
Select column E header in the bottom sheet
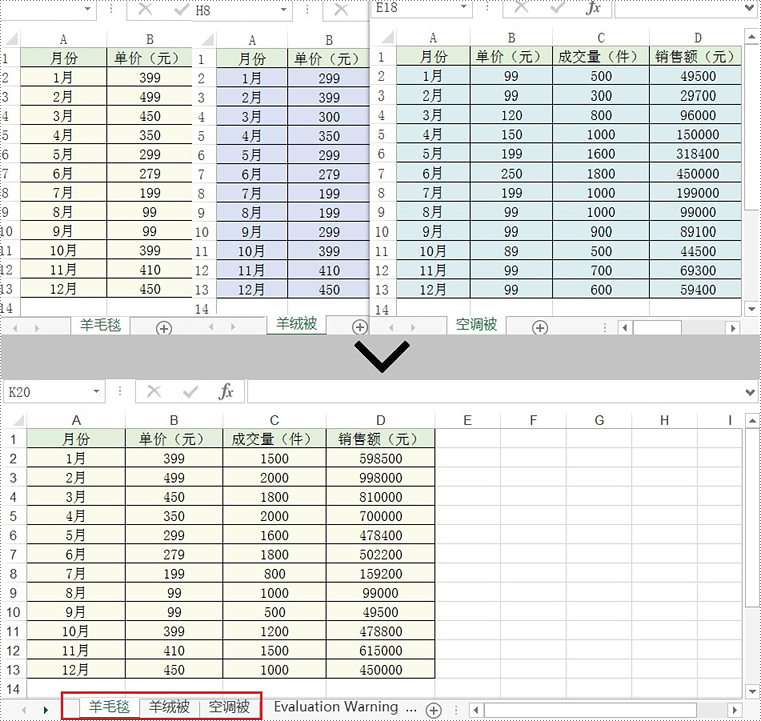(467, 420)
